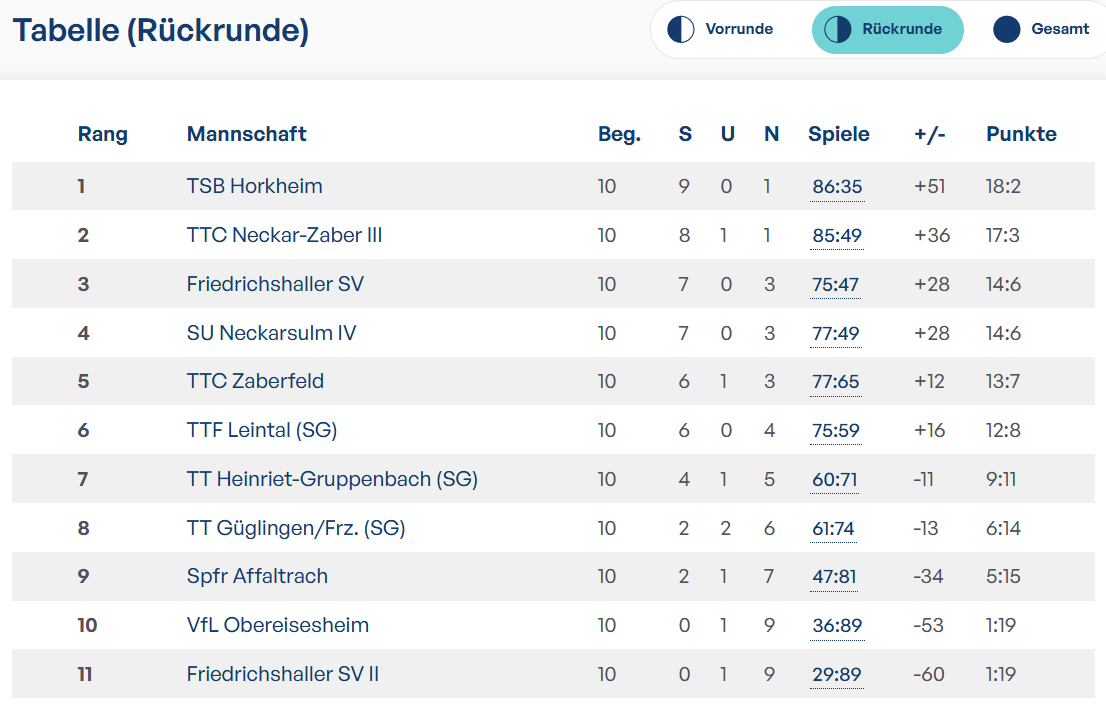Open SU Neckarsulm IV score 77:49
The height and width of the screenshot is (704, 1106).
pyautogui.click(x=836, y=334)
